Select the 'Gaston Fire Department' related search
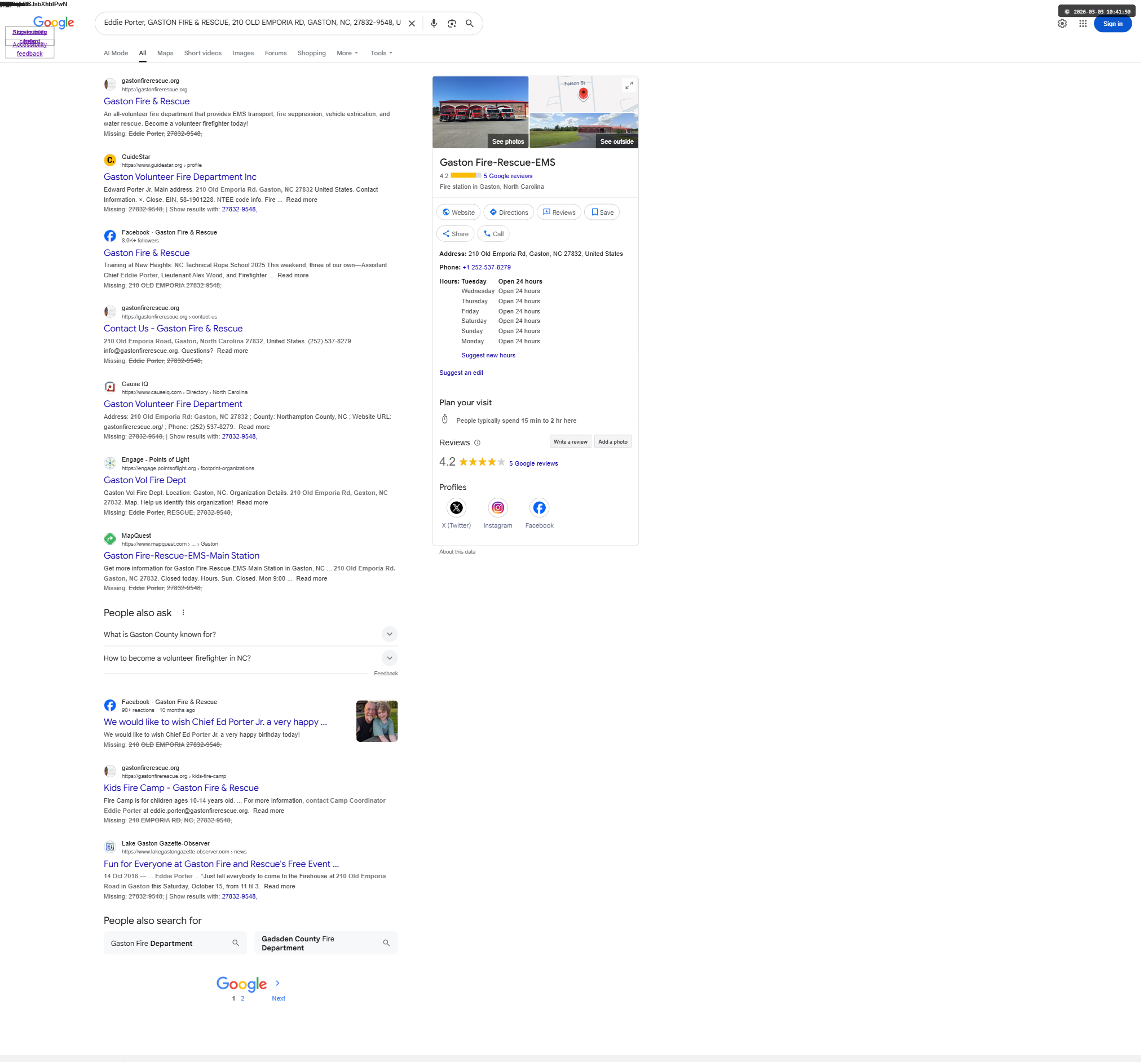This screenshot has height=1062, width=1148. pos(175,944)
